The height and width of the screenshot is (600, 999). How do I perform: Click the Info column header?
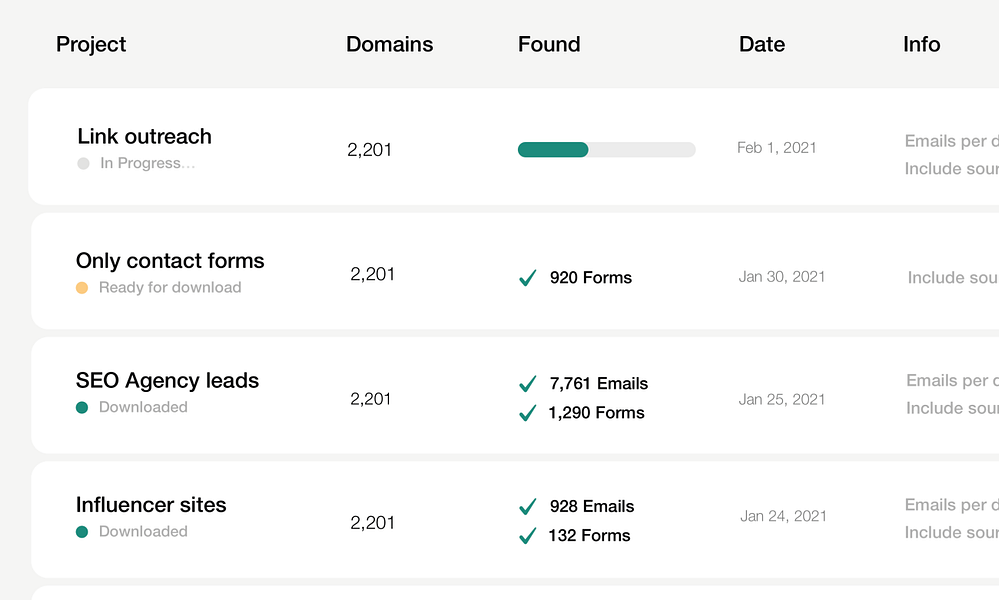[x=921, y=45]
